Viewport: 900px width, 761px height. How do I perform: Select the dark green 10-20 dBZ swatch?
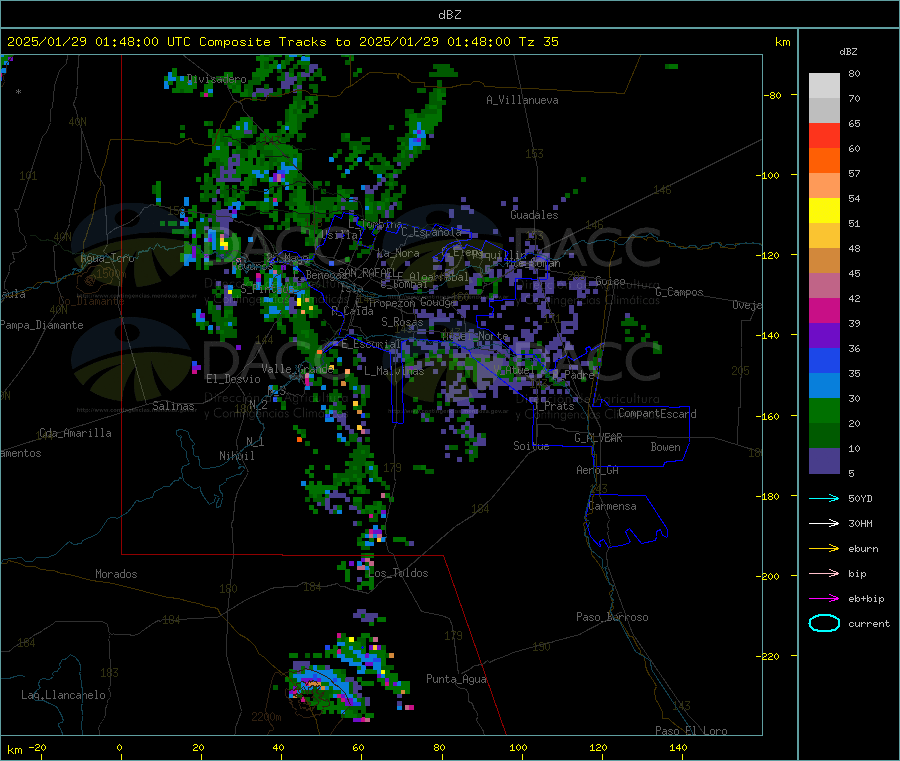(x=824, y=436)
